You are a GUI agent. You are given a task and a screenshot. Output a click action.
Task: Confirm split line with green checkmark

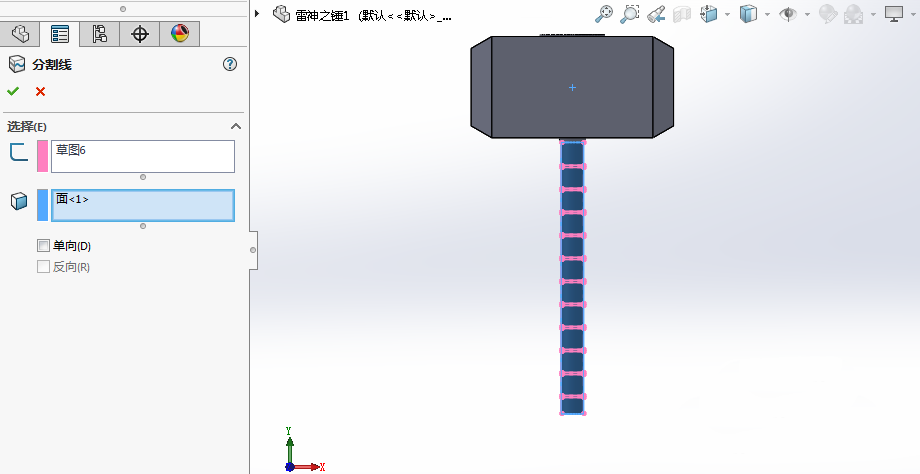point(13,91)
